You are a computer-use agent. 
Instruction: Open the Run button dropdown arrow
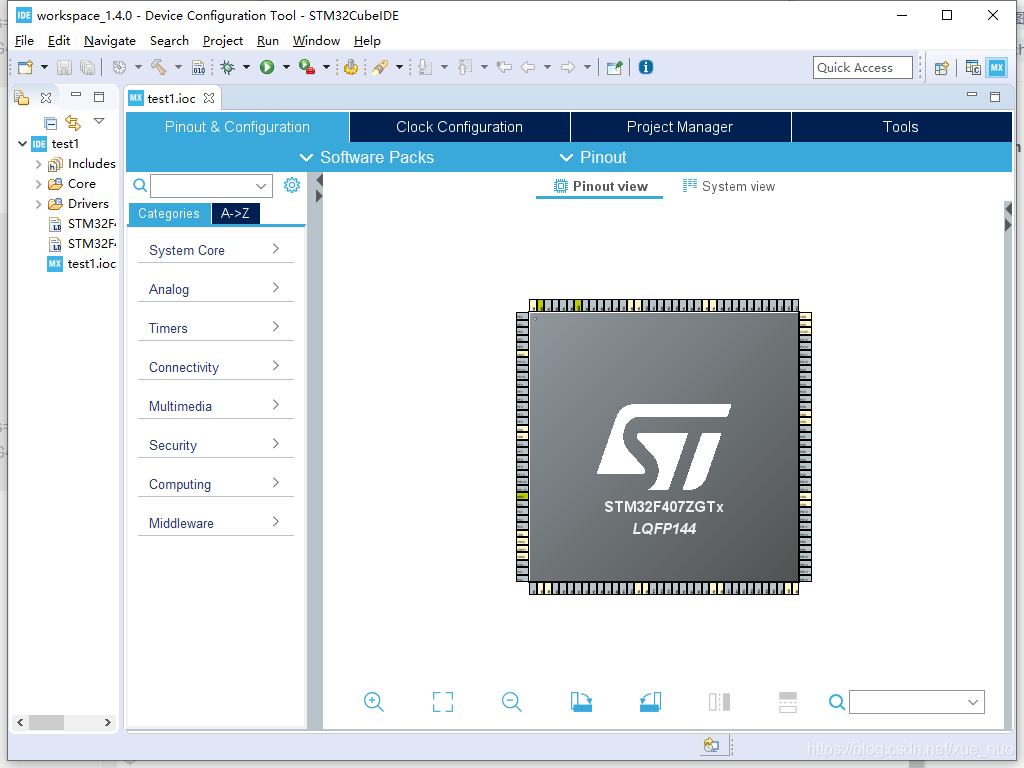coord(286,67)
